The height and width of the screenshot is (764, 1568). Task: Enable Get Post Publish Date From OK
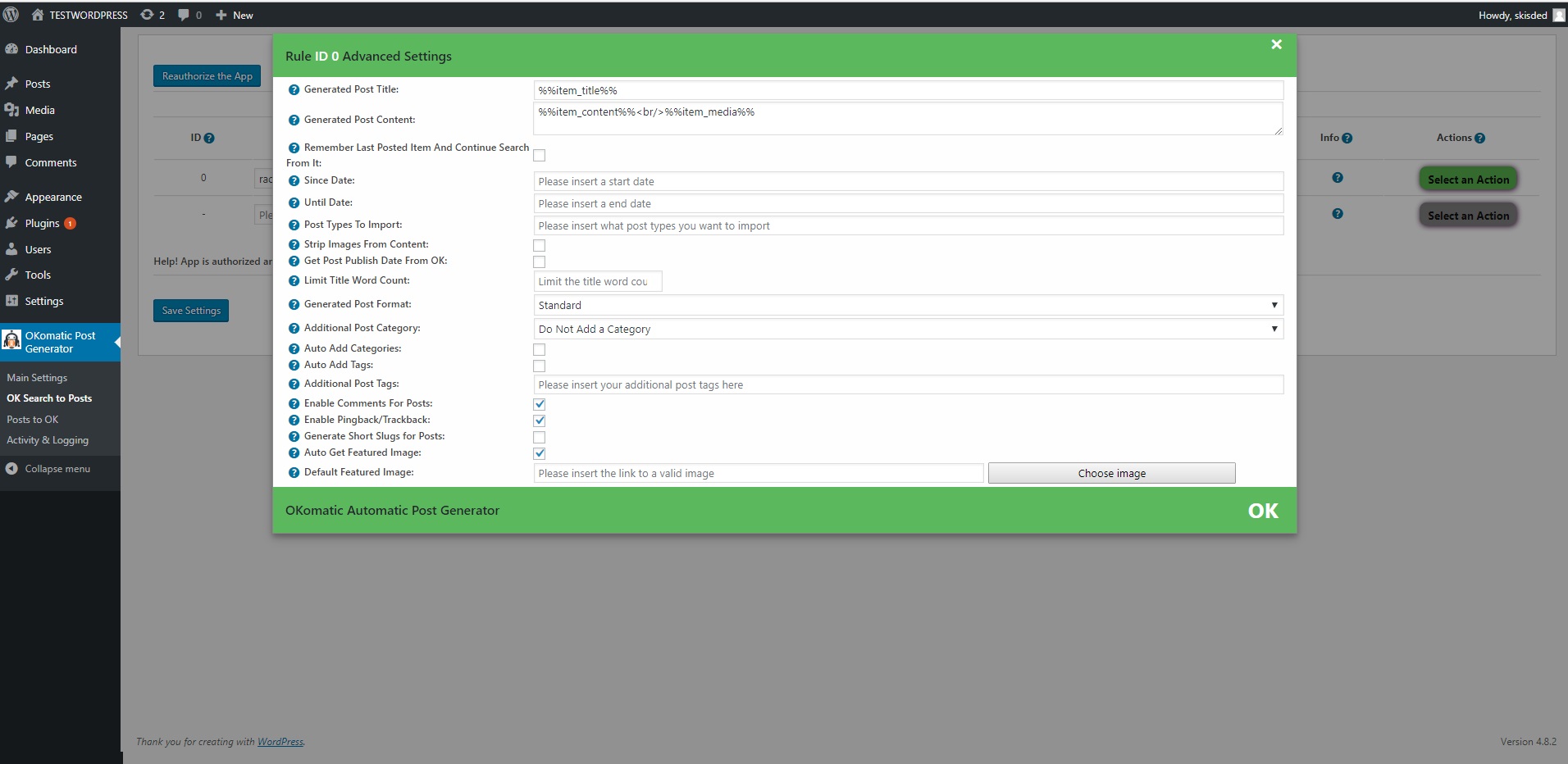(539, 262)
